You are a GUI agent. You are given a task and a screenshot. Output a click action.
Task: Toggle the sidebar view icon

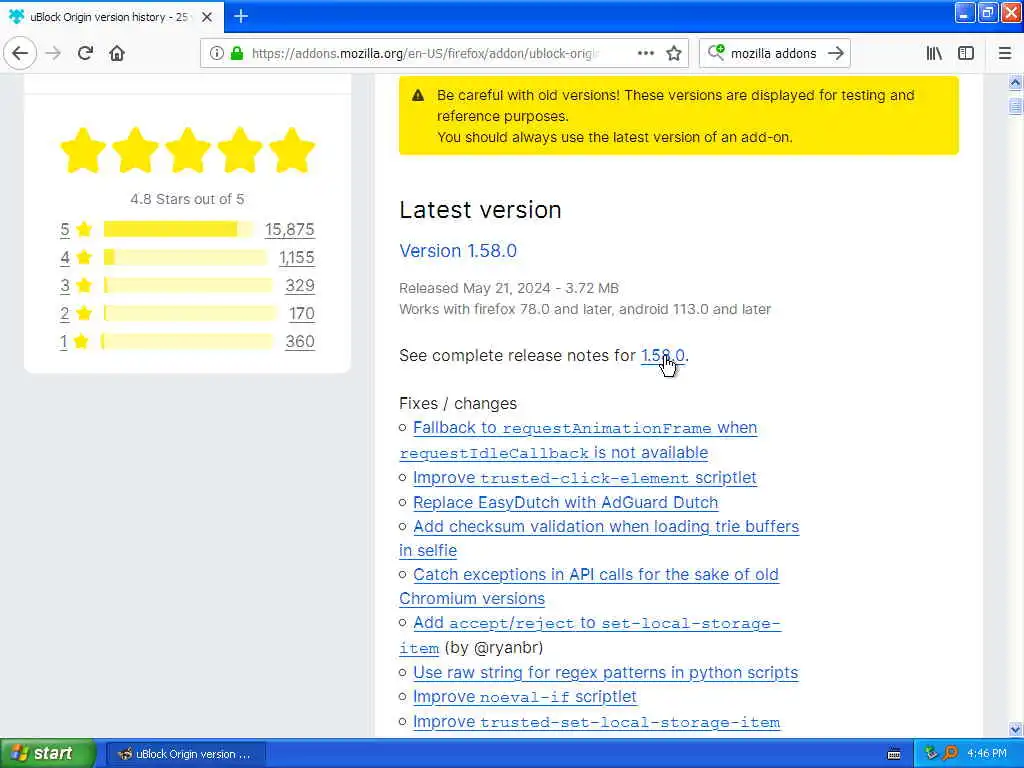(x=966, y=54)
